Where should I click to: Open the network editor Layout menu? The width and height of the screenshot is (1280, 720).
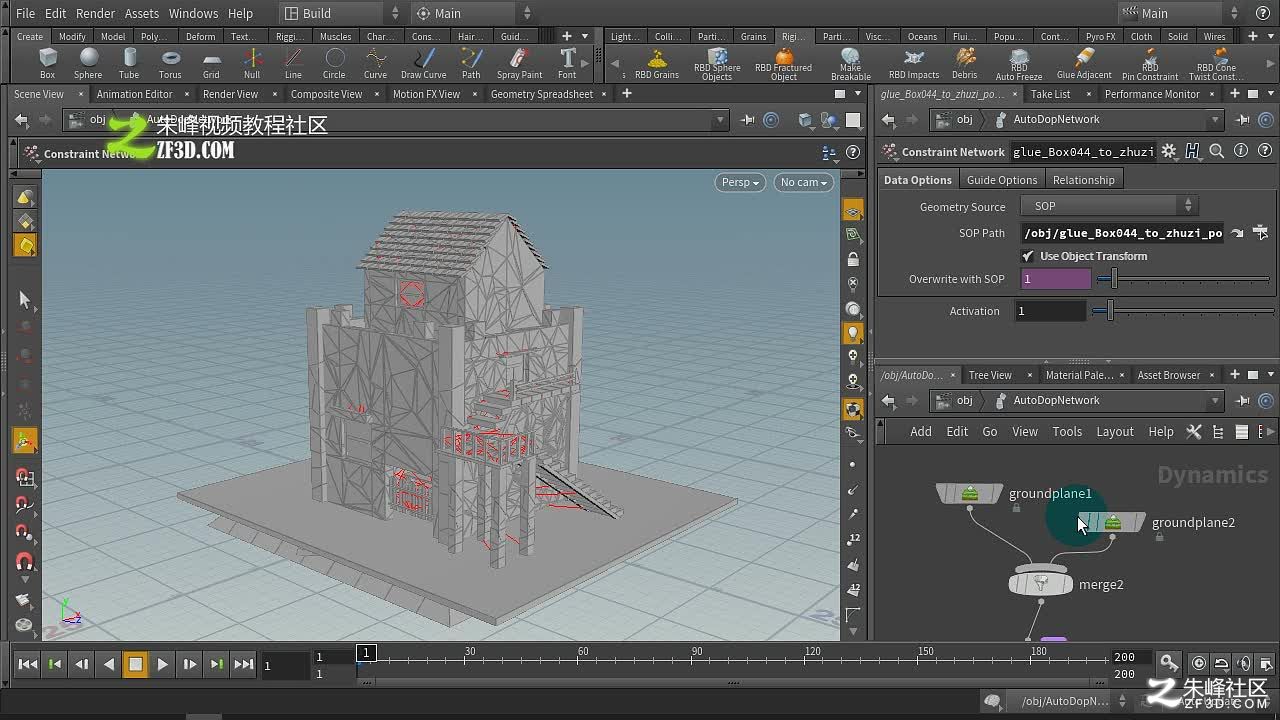[1115, 432]
